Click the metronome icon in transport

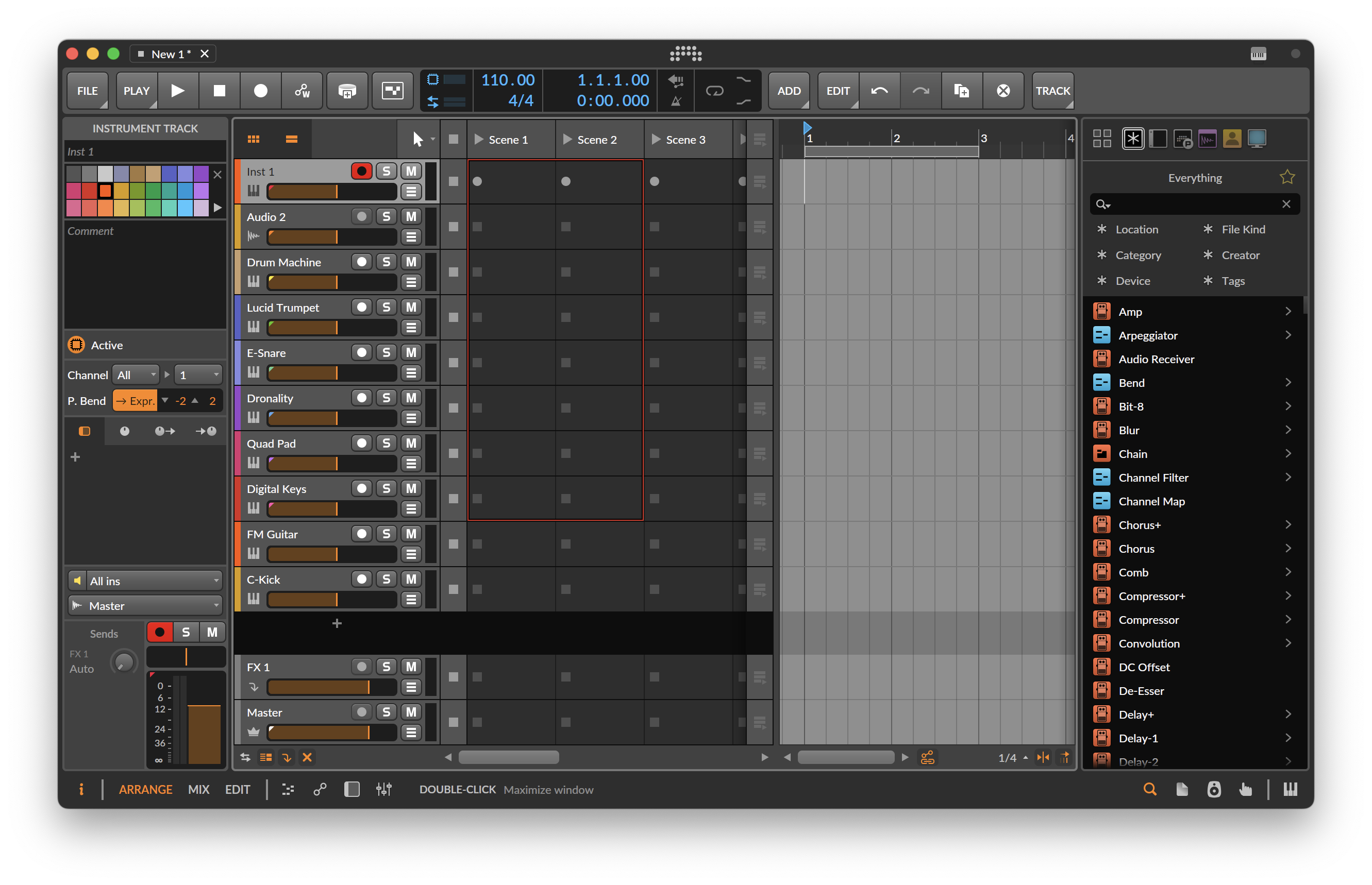point(676,101)
